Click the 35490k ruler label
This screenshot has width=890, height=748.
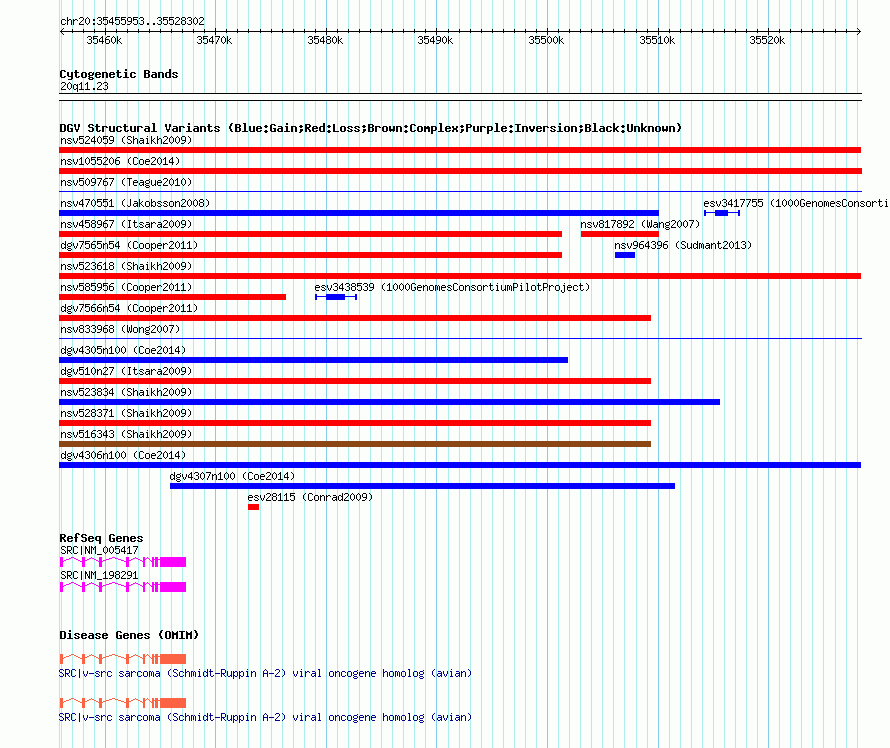pyautogui.click(x=435, y=40)
